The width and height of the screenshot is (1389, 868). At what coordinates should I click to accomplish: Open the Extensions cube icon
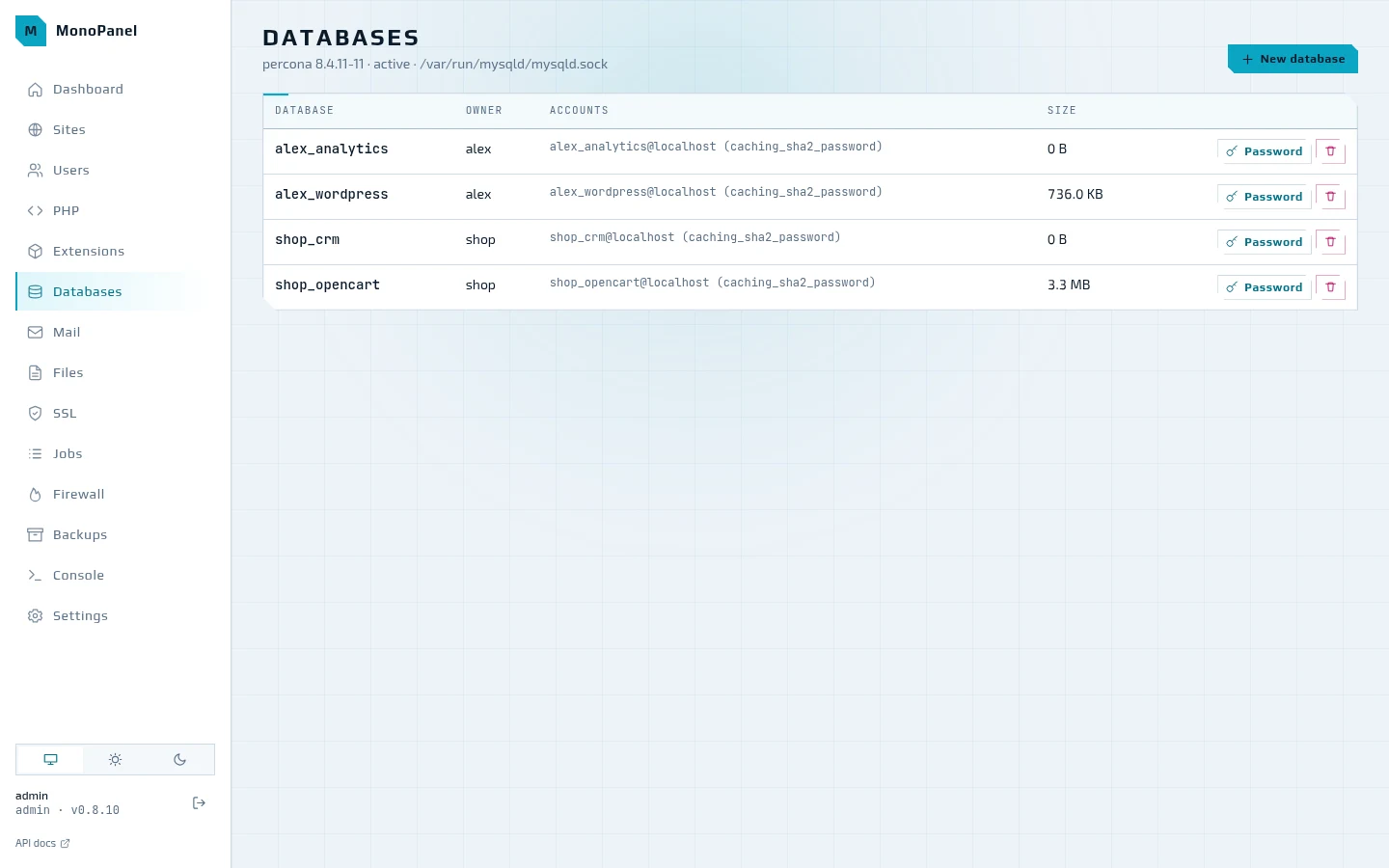pos(36,252)
